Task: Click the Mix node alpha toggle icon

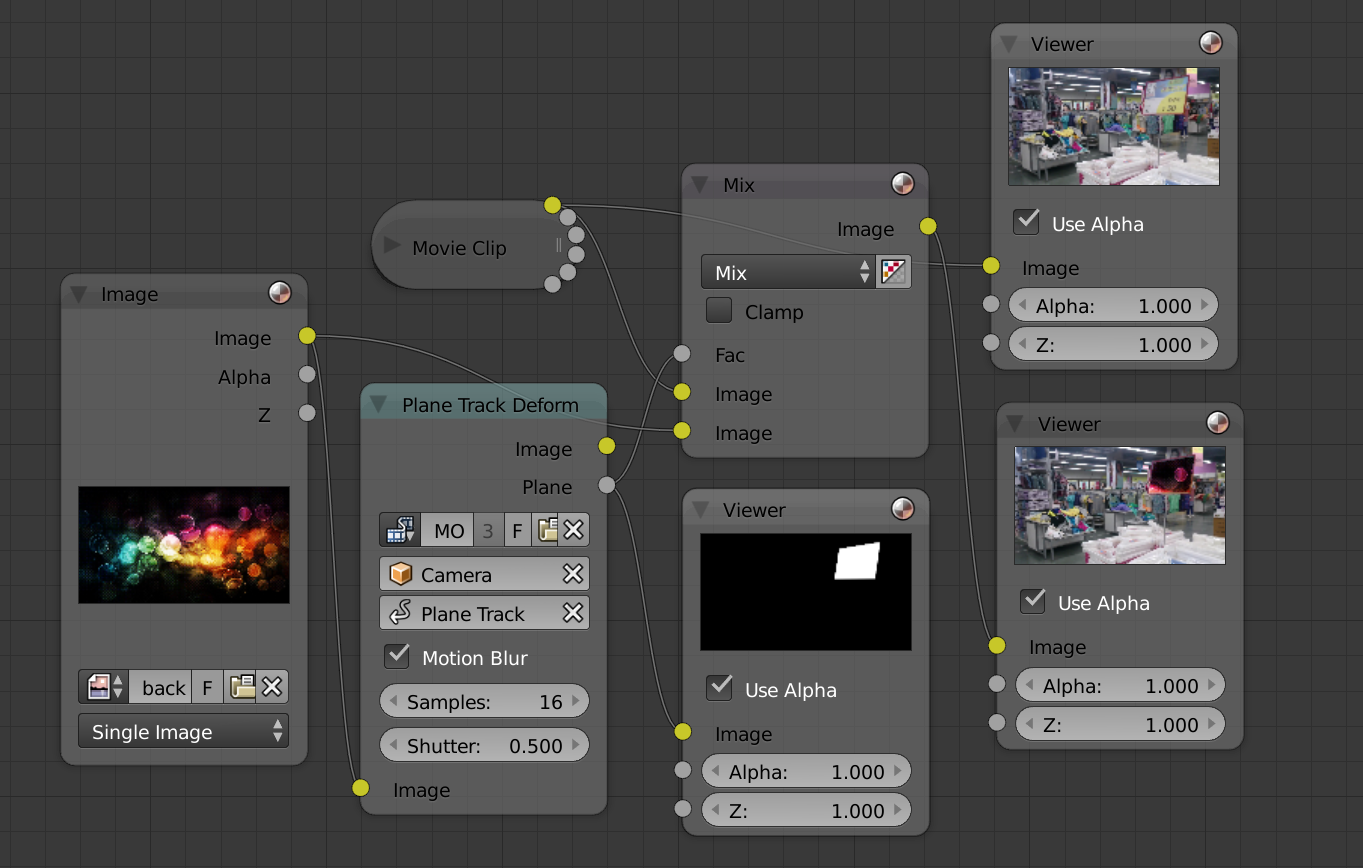Action: click(x=893, y=272)
